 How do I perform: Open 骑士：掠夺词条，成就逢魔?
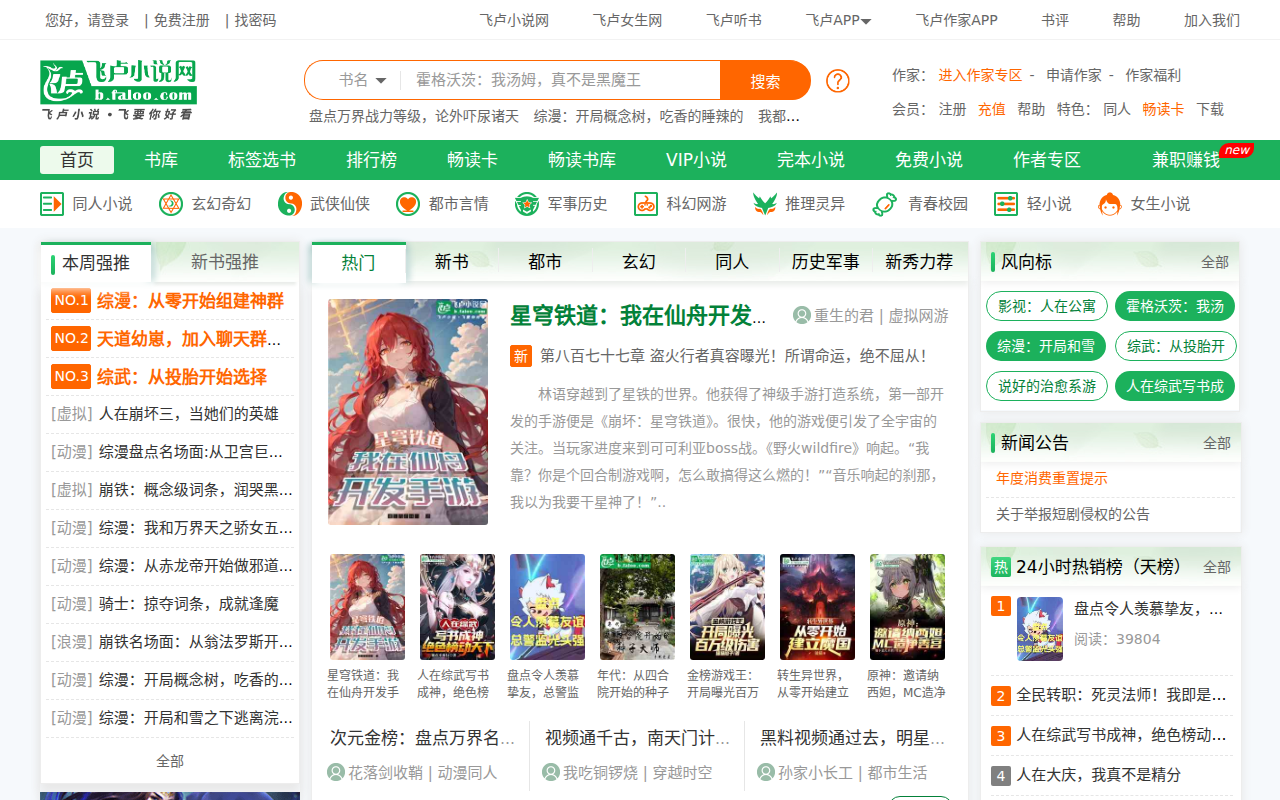189,604
